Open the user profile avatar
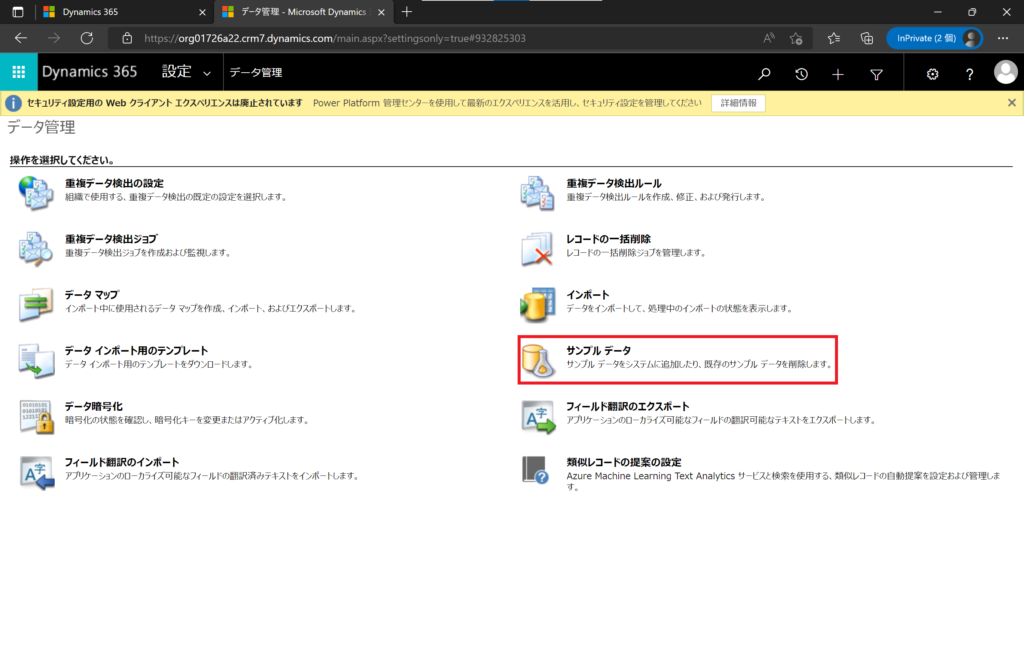The height and width of the screenshot is (653, 1024). pos(1005,73)
